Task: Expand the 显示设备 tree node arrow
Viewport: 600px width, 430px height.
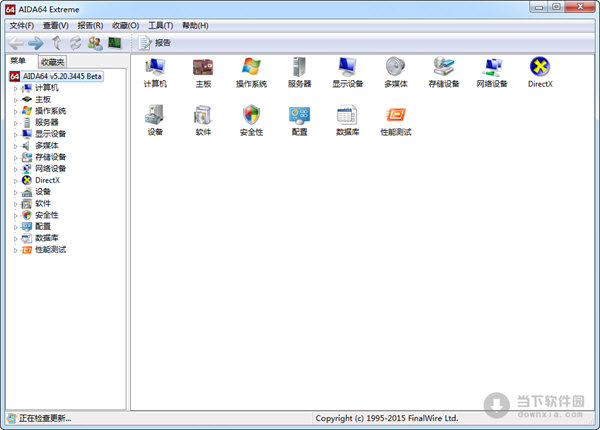Action: pos(16,135)
